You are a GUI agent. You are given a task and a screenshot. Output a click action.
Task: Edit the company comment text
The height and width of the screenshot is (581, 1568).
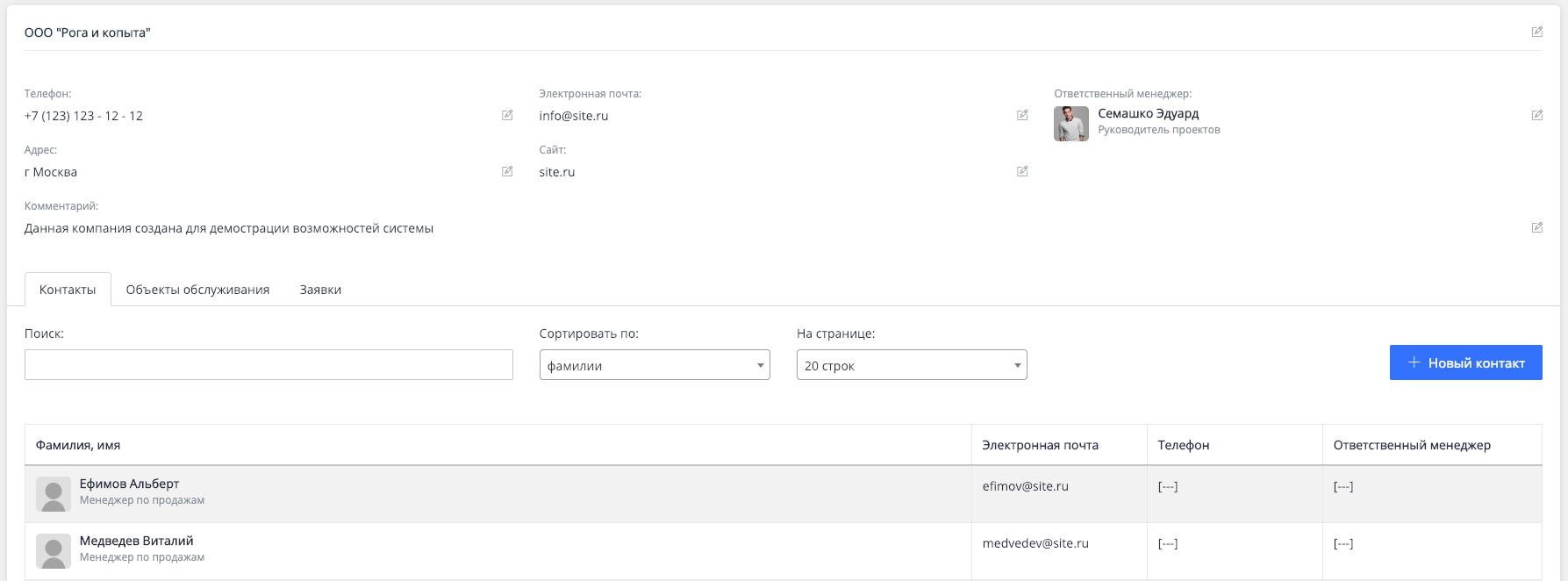tap(1536, 227)
